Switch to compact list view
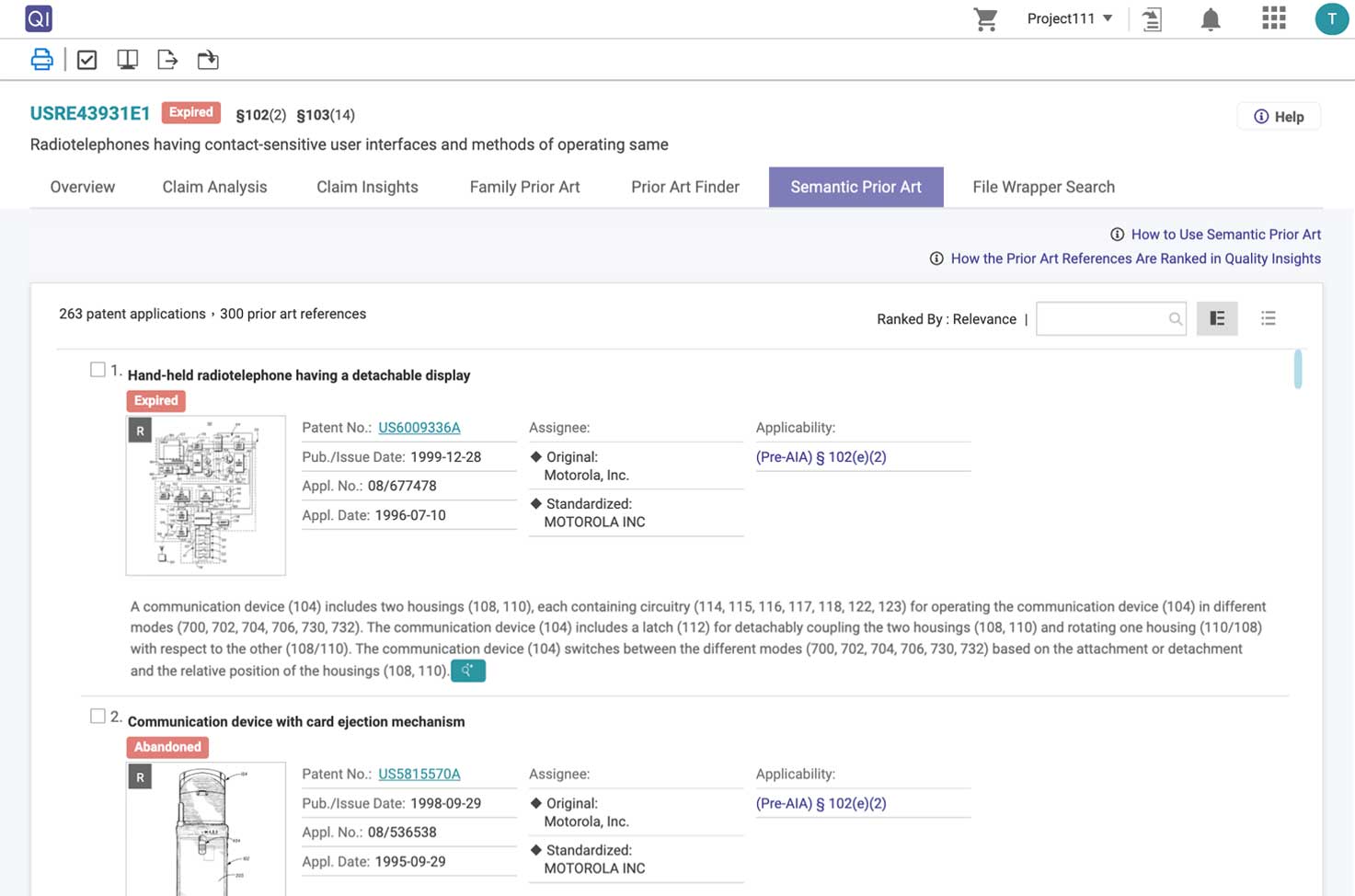Screen dimensions: 1355x896 point(1268,318)
